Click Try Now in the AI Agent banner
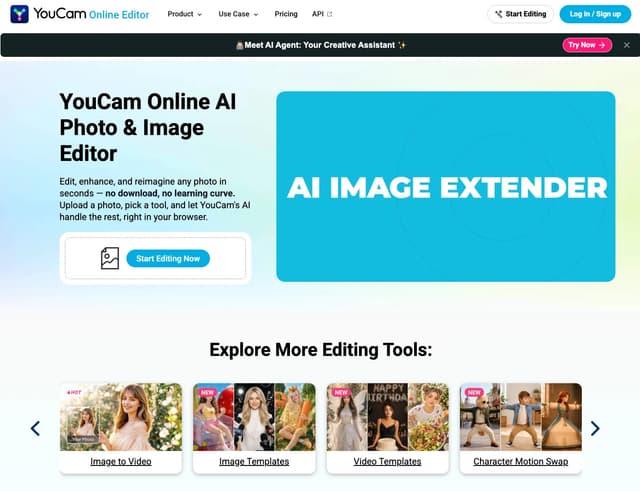Viewport: 640px width, 491px height. click(587, 45)
